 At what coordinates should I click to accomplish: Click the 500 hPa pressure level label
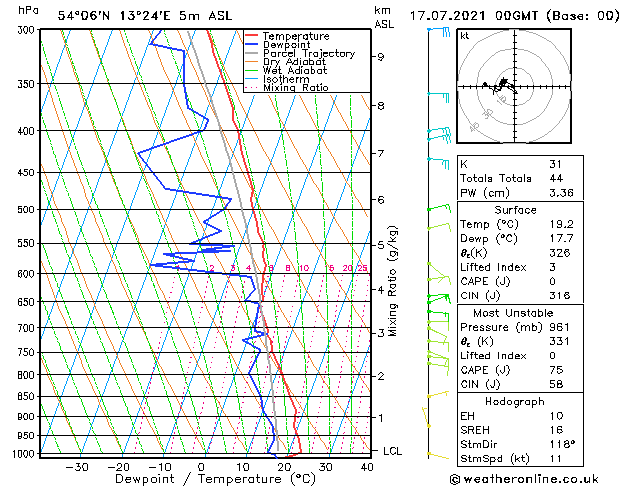click(28, 210)
